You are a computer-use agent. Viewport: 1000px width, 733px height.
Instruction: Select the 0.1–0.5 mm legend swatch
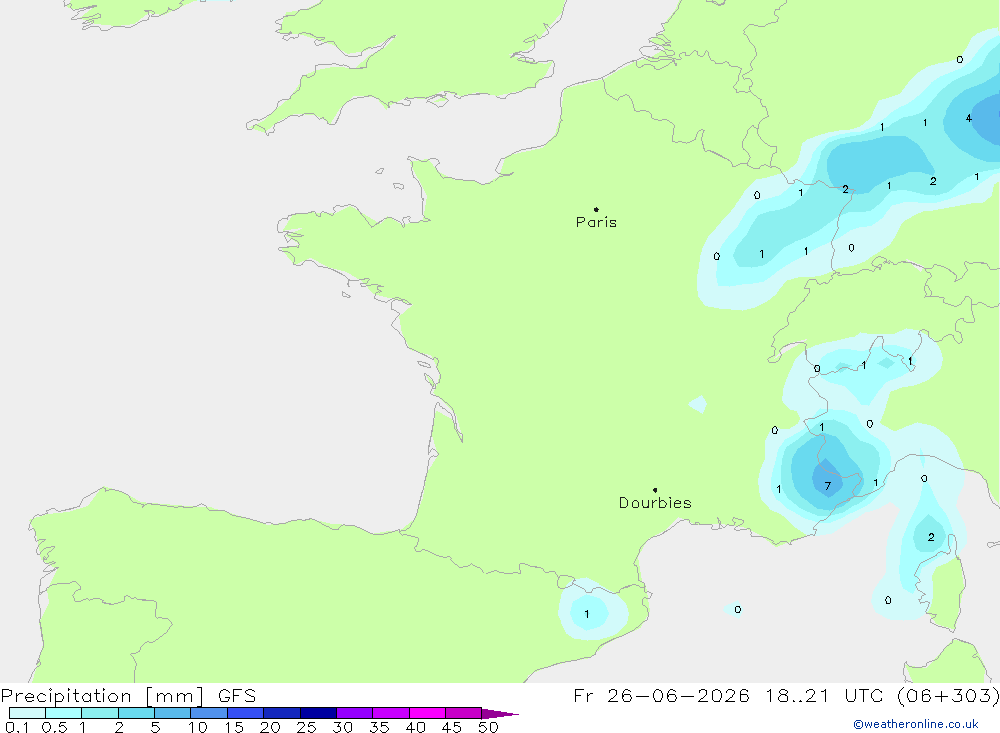coord(27,713)
